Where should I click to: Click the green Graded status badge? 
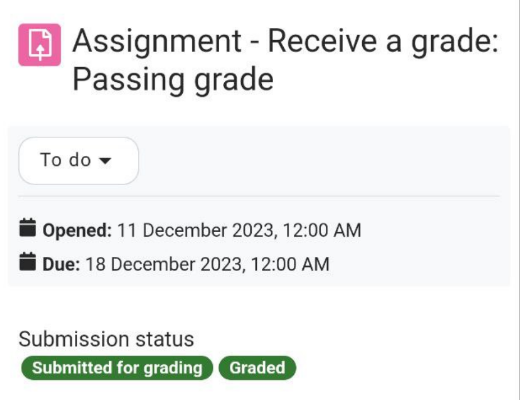(257, 368)
